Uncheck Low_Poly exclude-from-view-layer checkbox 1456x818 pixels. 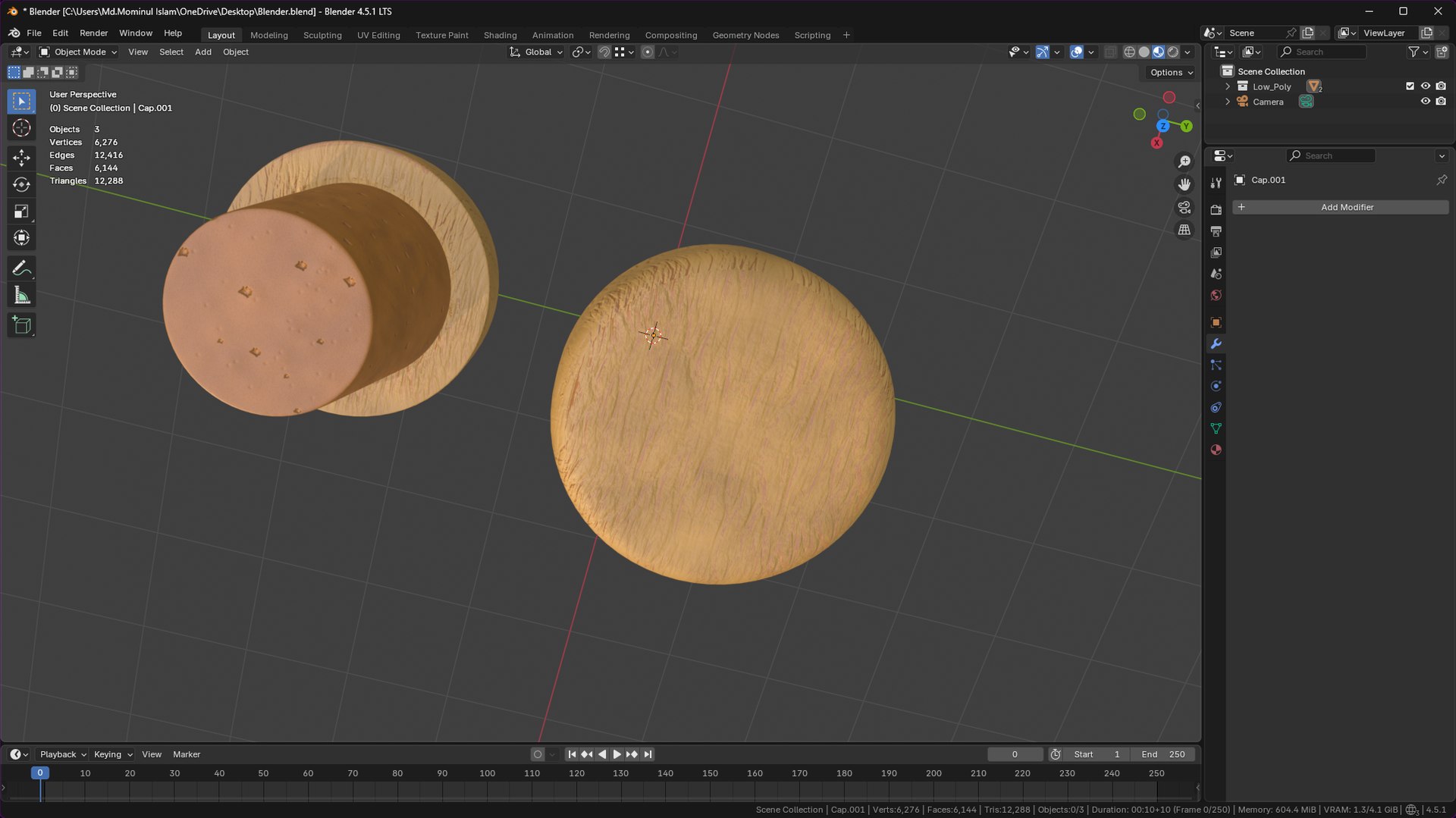click(1410, 86)
